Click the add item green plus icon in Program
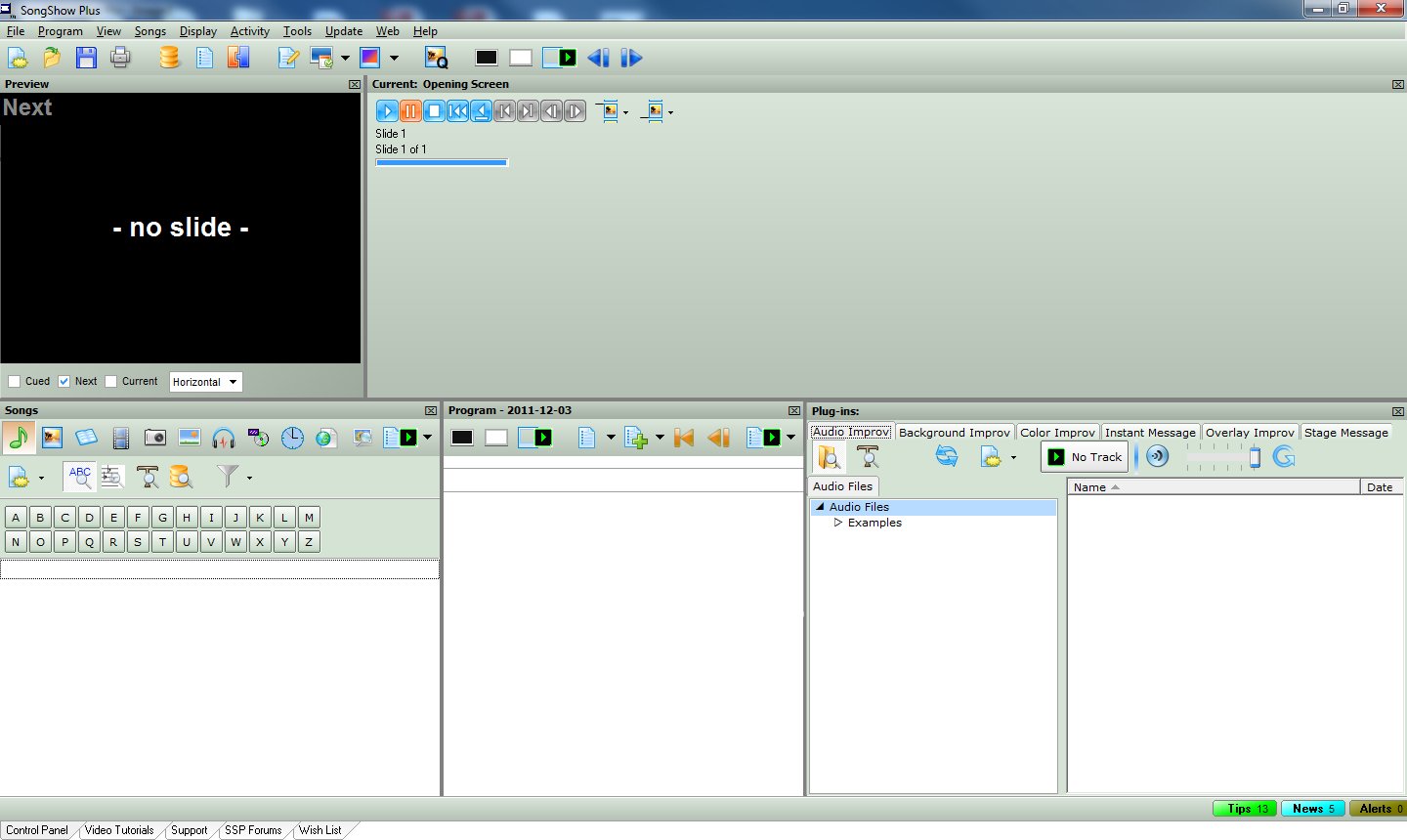 [x=637, y=438]
